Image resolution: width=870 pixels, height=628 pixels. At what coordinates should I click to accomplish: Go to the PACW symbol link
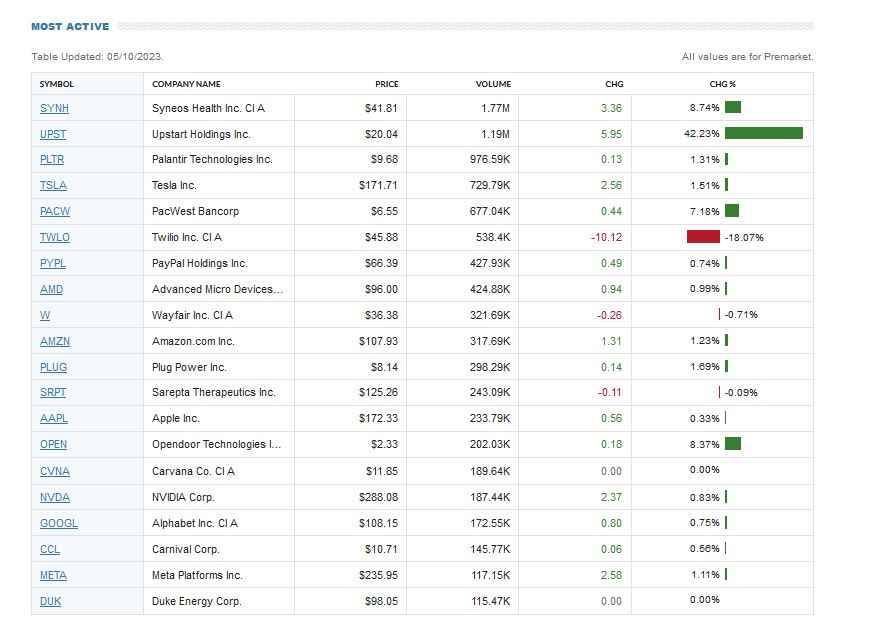point(55,212)
